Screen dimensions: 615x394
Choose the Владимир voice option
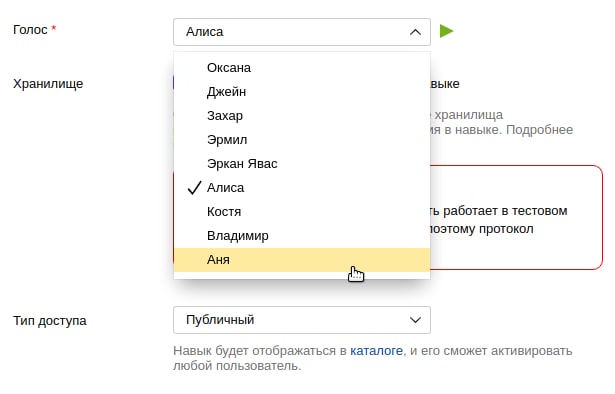coord(302,236)
